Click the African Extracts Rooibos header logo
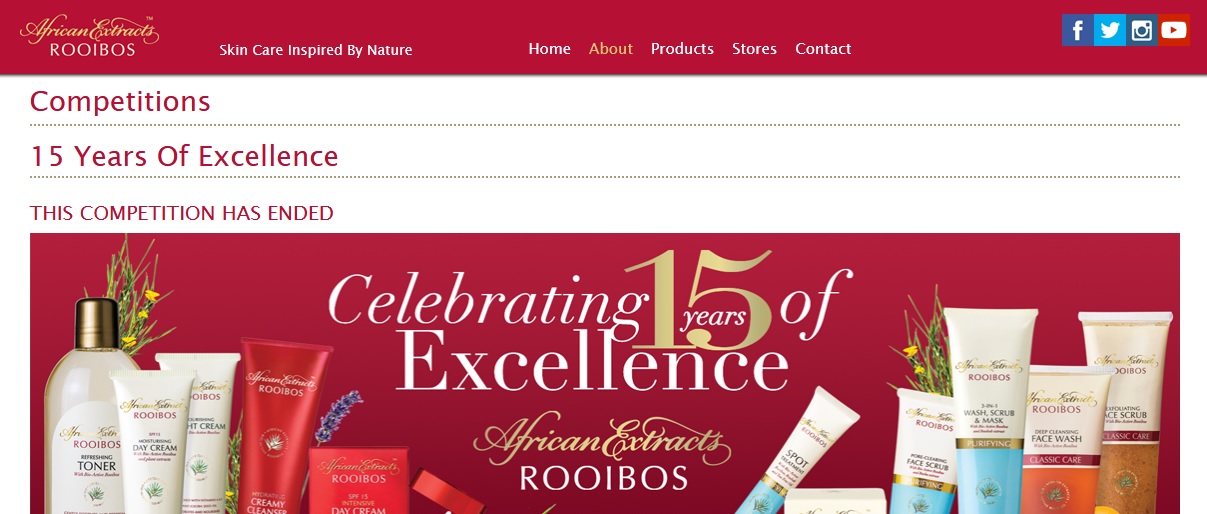Image resolution: width=1207 pixels, height=514 pixels. pyautogui.click(x=89, y=36)
